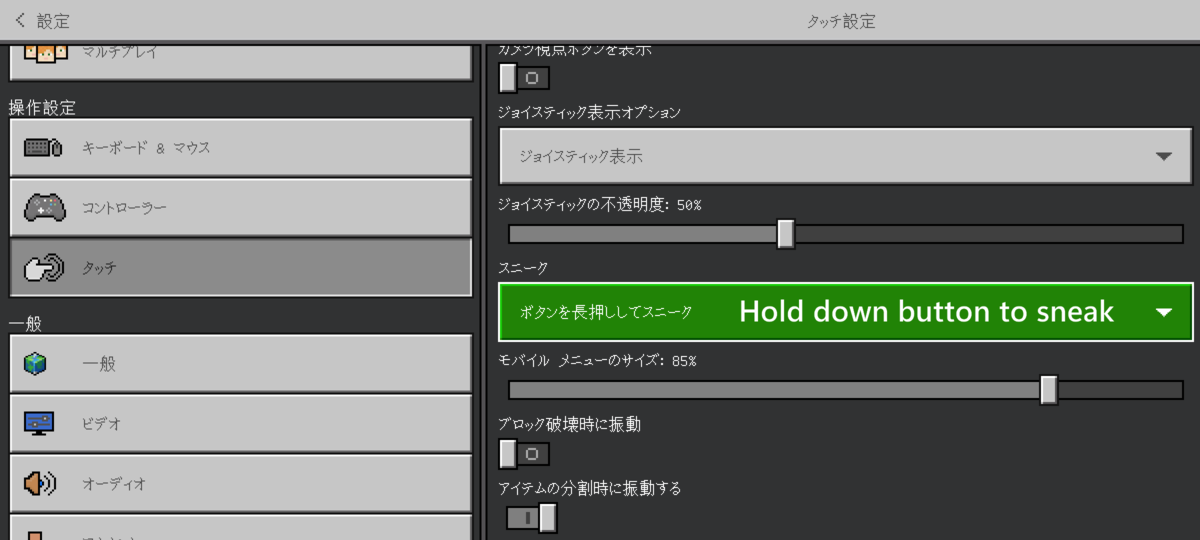Viewport: 1200px width, 540px height.
Task: Toggle the camera view button switch
Action: (x=524, y=77)
